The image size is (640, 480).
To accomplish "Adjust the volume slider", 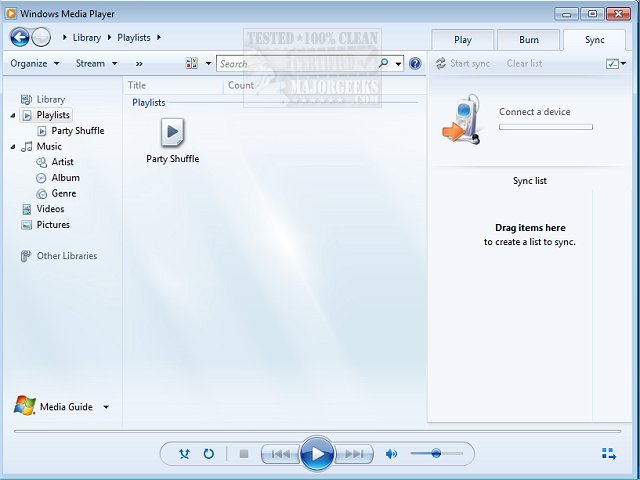I will click(x=437, y=453).
